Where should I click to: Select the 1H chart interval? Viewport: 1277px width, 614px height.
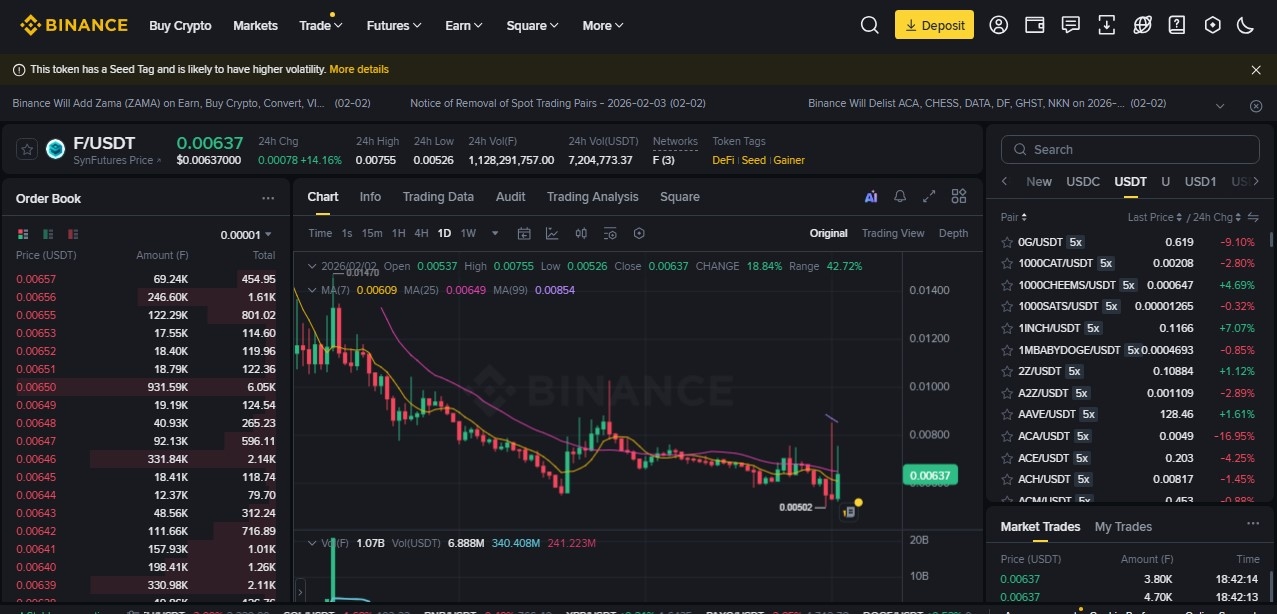coord(398,233)
